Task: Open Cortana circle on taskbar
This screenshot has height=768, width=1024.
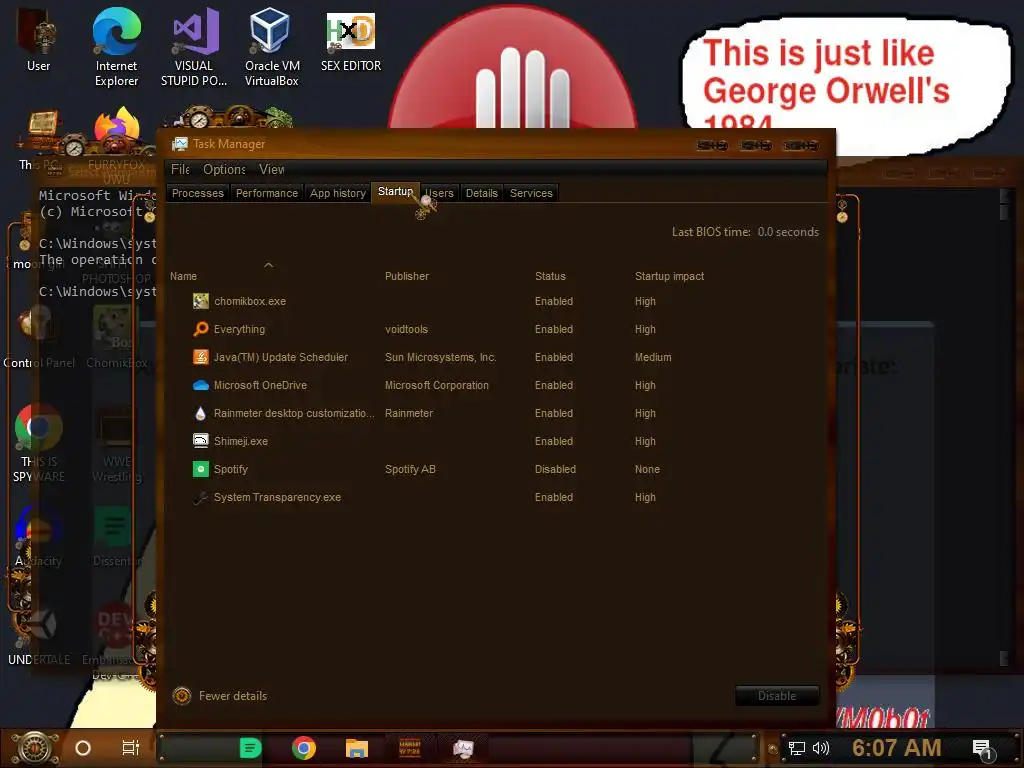Action: click(82, 748)
